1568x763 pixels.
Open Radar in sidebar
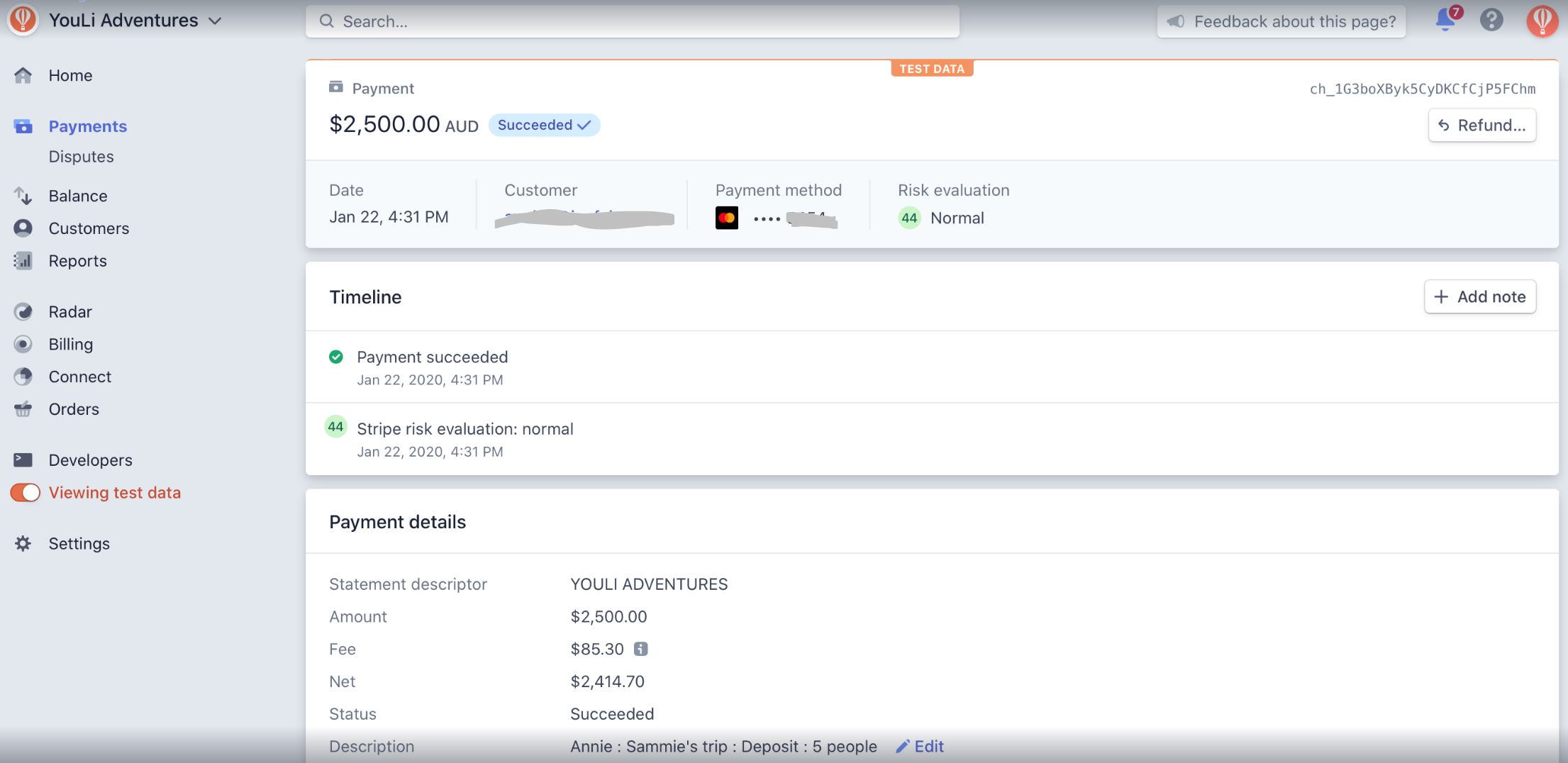click(70, 312)
